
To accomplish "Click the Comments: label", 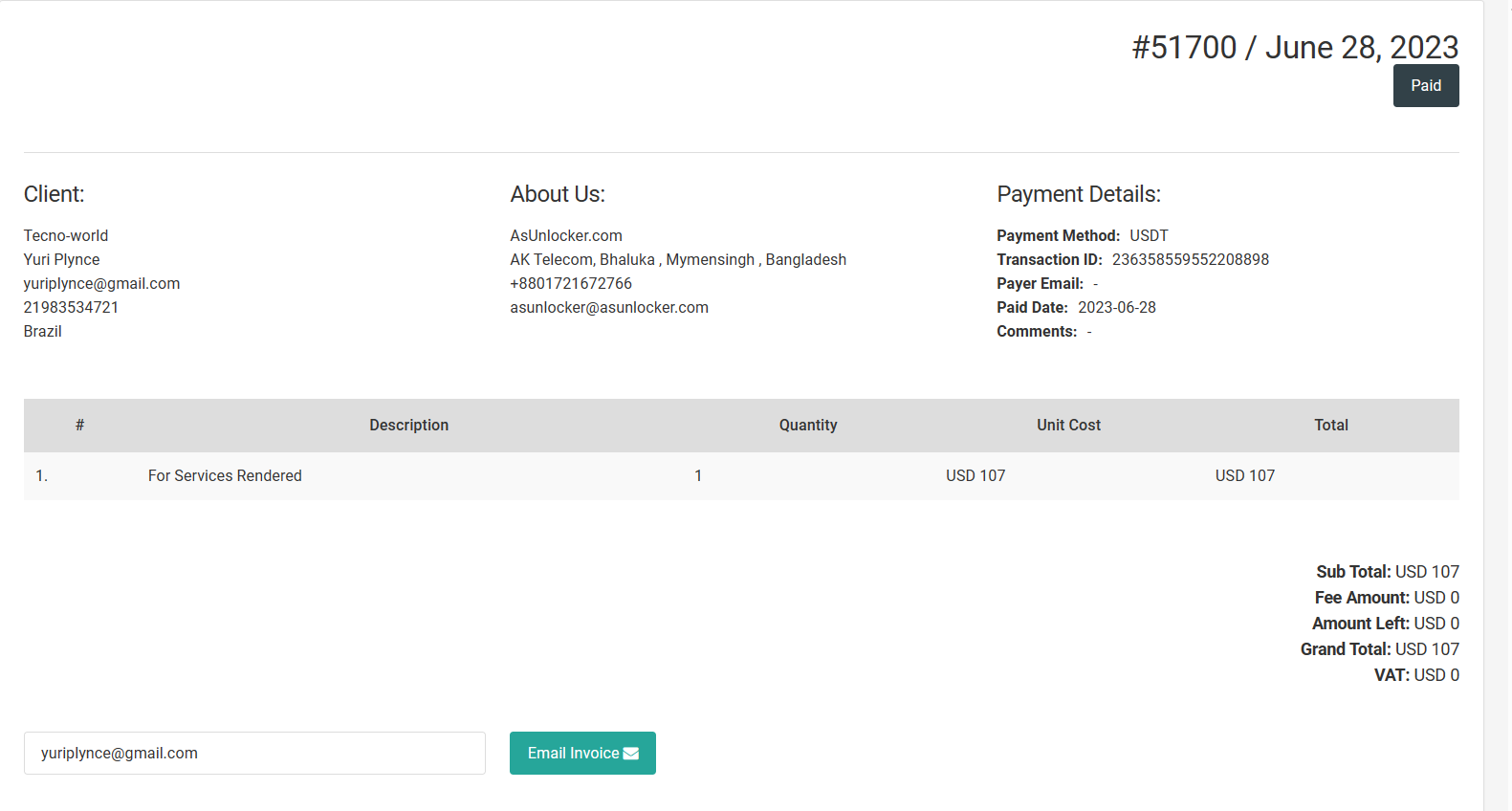I will 1037,331.
